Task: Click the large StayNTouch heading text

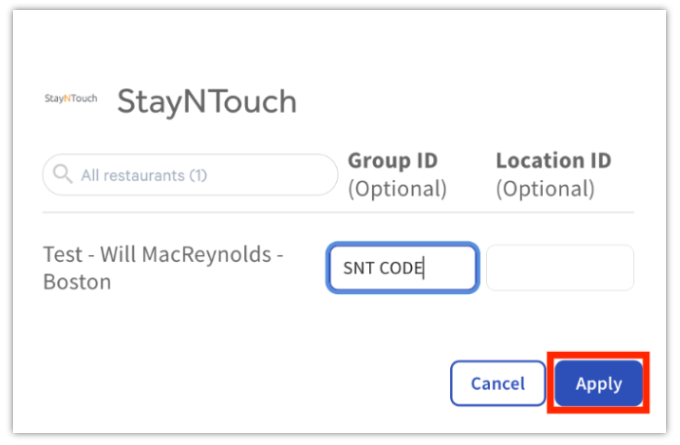Action: click(207, 101)
